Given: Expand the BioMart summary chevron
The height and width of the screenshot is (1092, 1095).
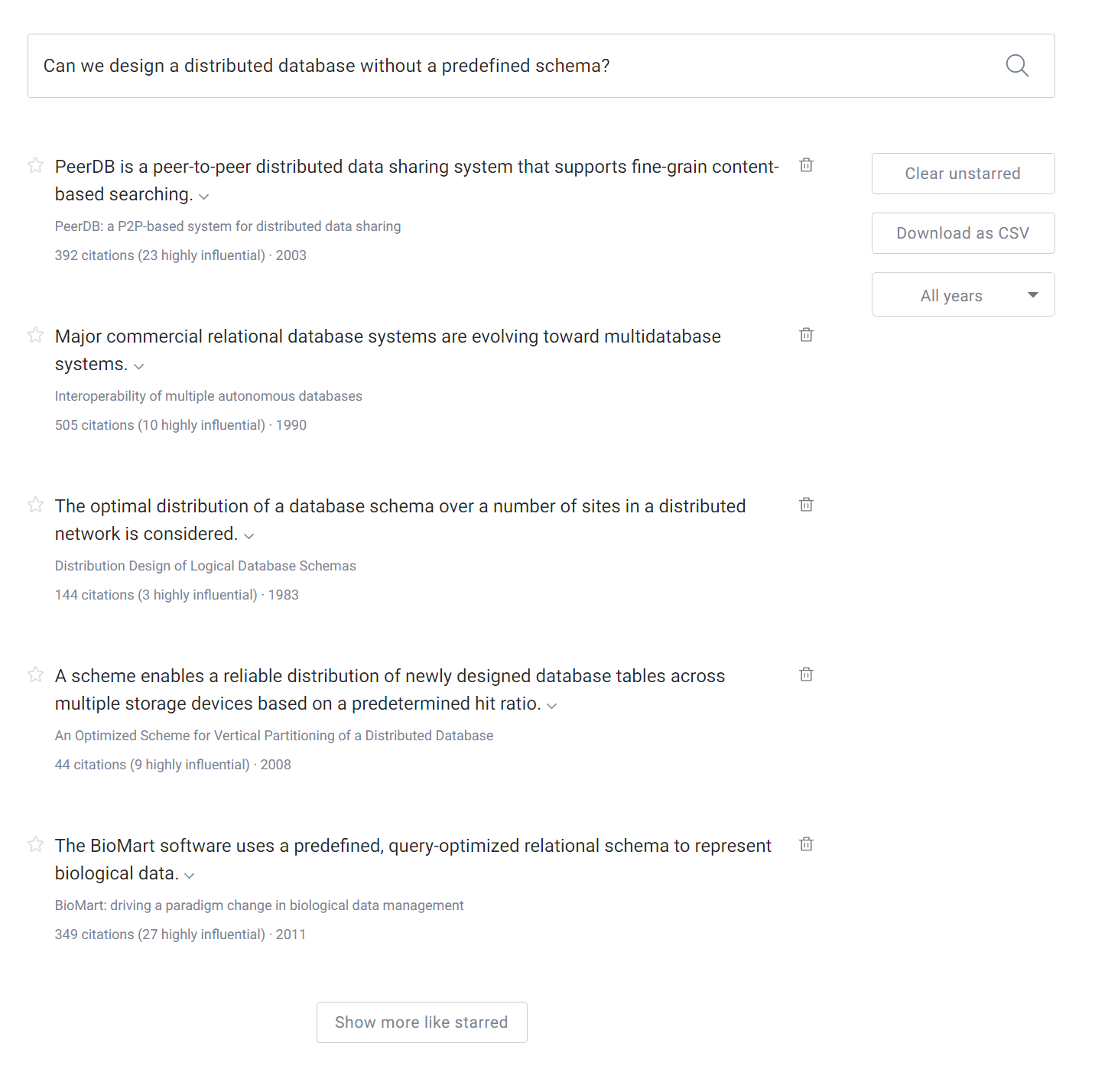Looking at the screenshot, I should pyautogui.click(x=190, y=876).
